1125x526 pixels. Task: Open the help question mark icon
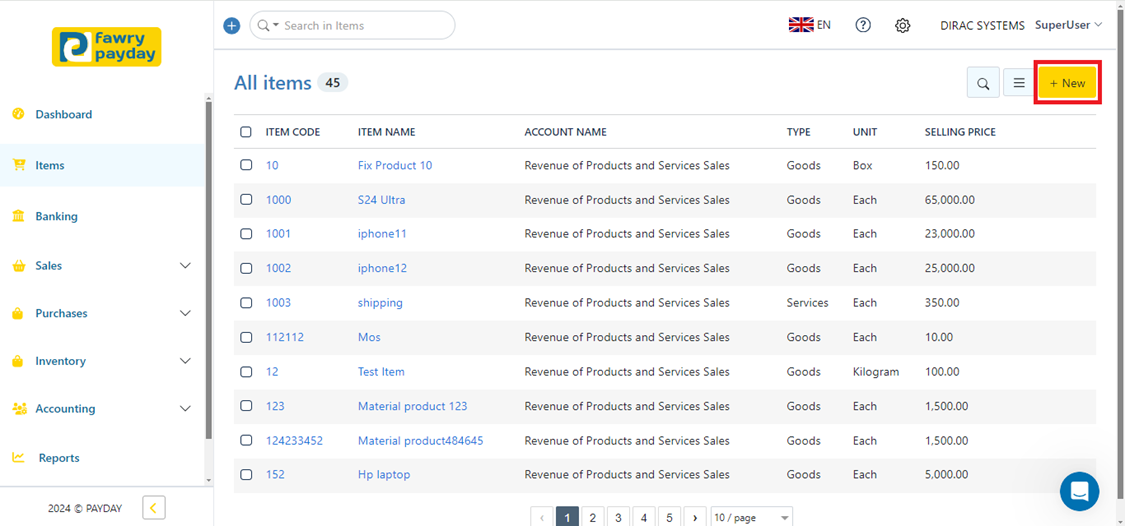pos(863,25)
